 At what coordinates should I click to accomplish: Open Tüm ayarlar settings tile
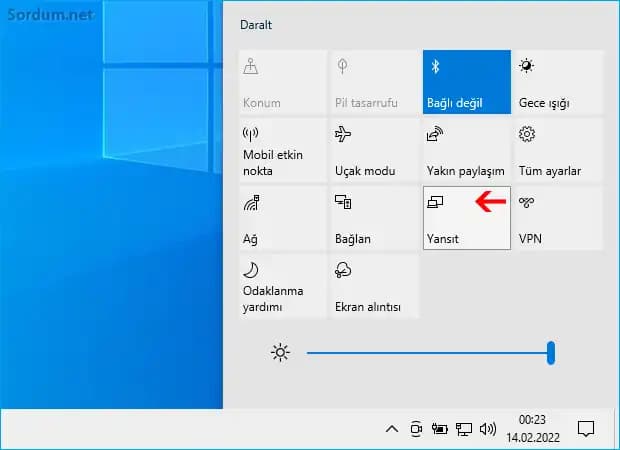tap(559, 150)
